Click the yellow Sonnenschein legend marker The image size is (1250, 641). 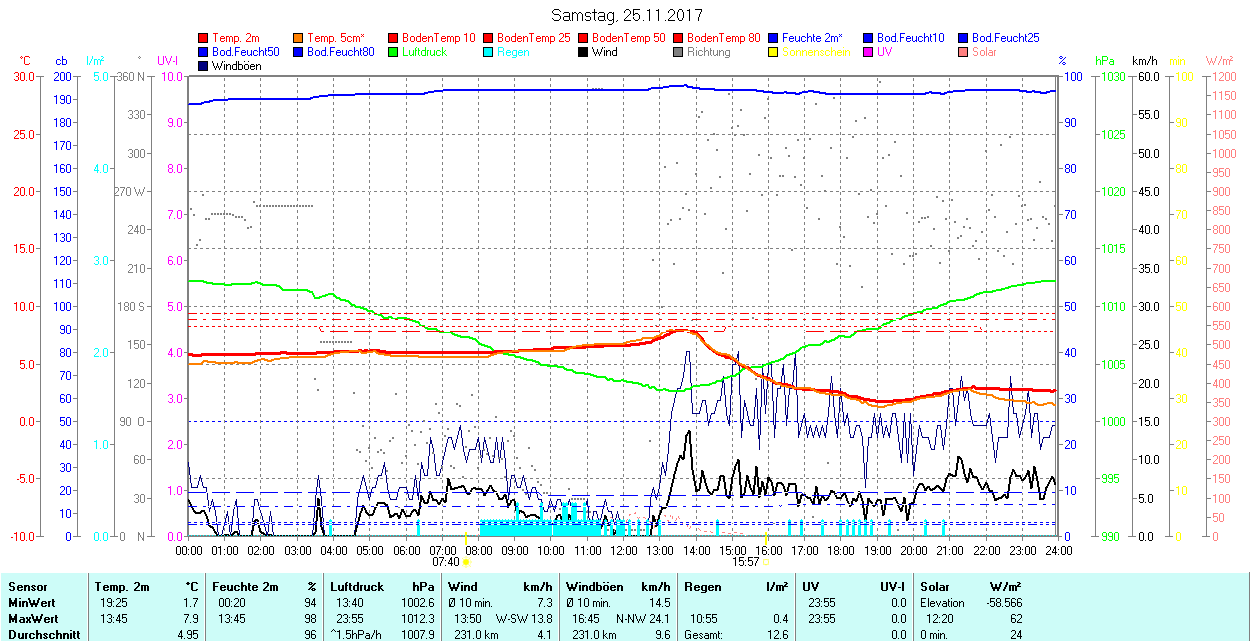click(x=774, y=52)
